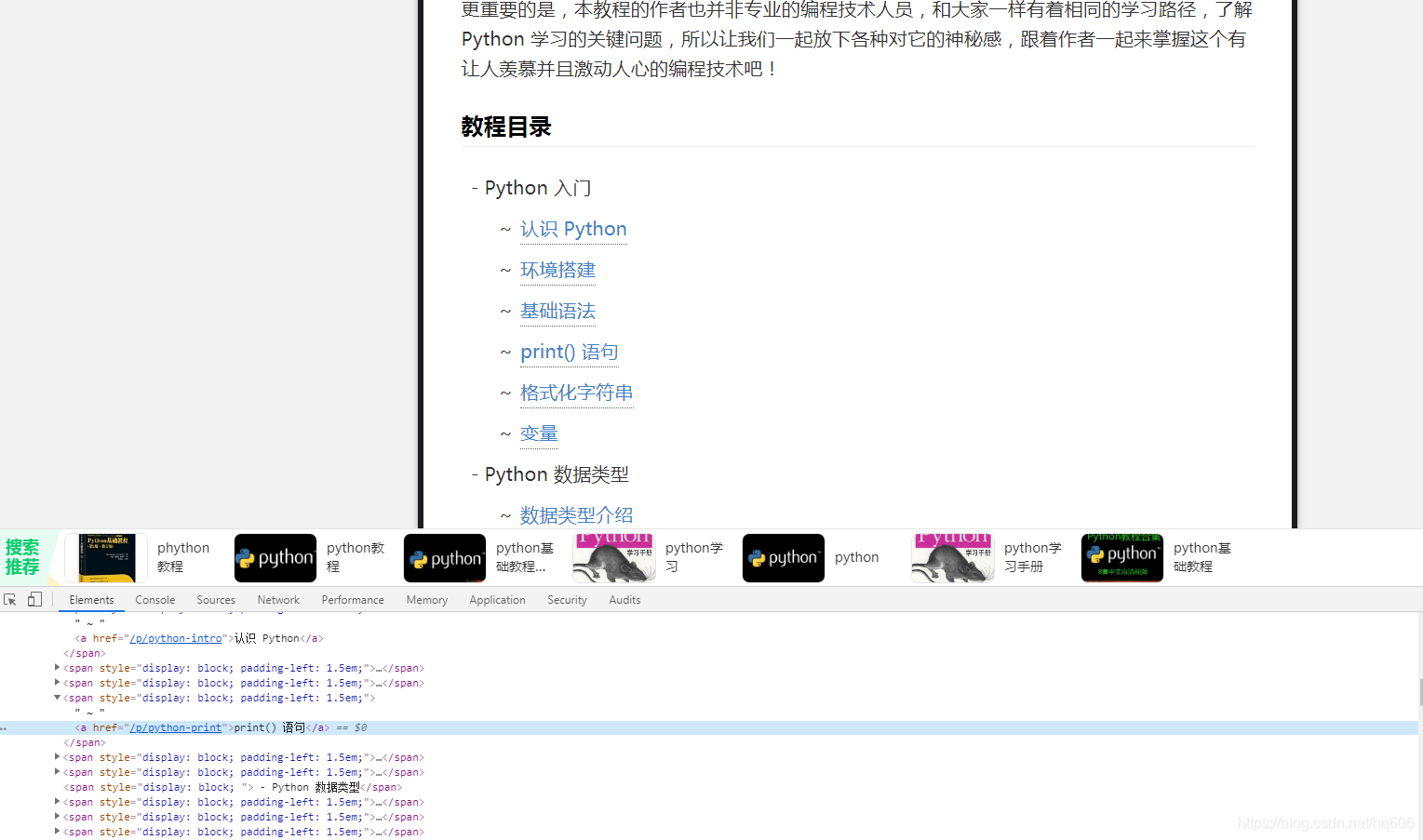Click the green-bordered python教程合集 thumbnail

1122,558
